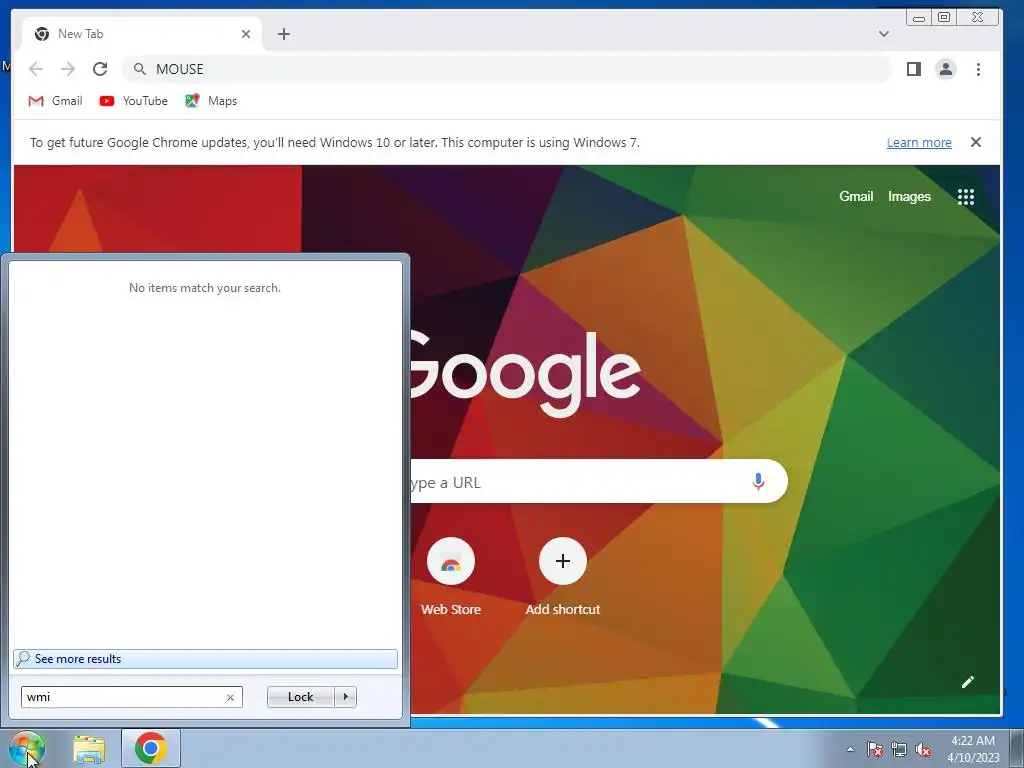Open YouTube bookmark
The width and height of the screenshot is (1024, 768).
[x=134, y=101]
